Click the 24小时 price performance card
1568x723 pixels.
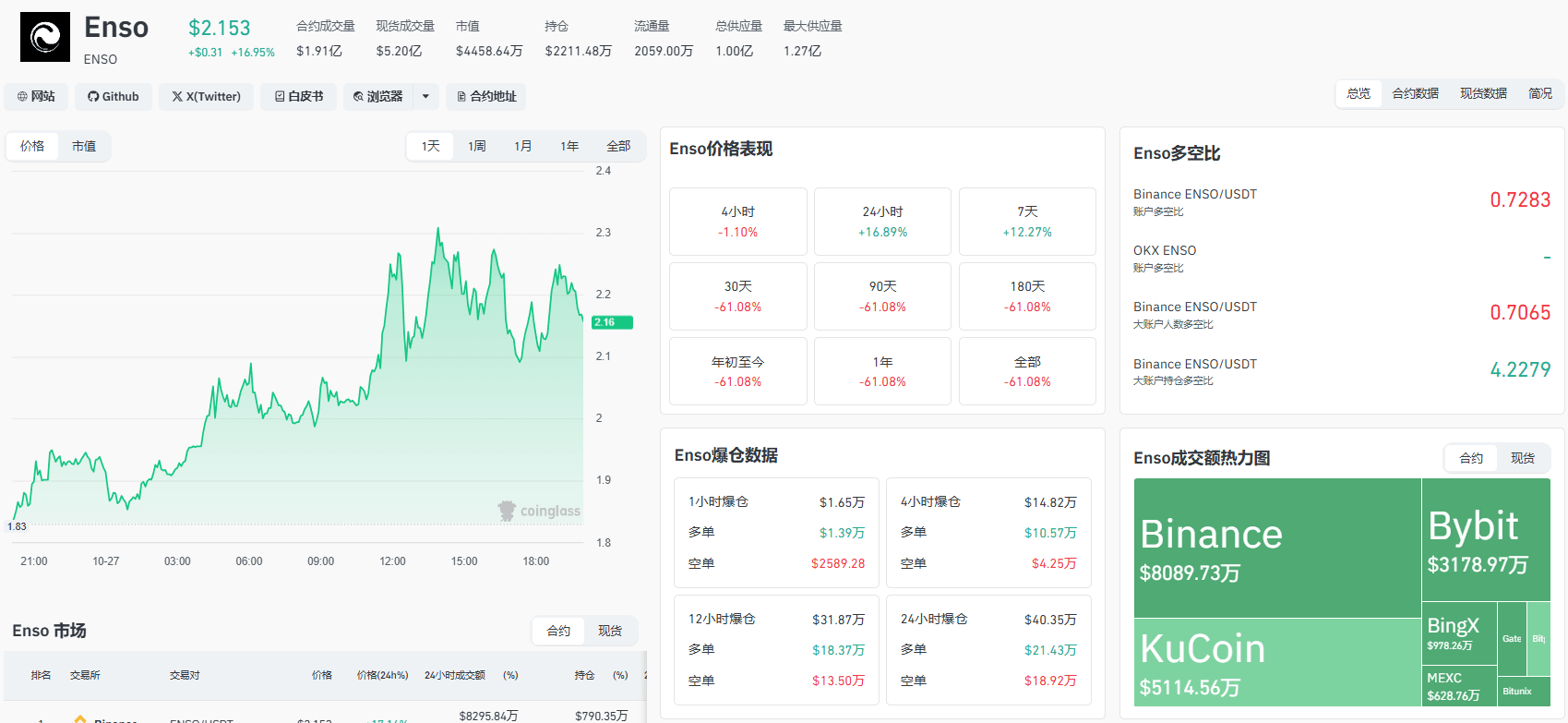882,222
